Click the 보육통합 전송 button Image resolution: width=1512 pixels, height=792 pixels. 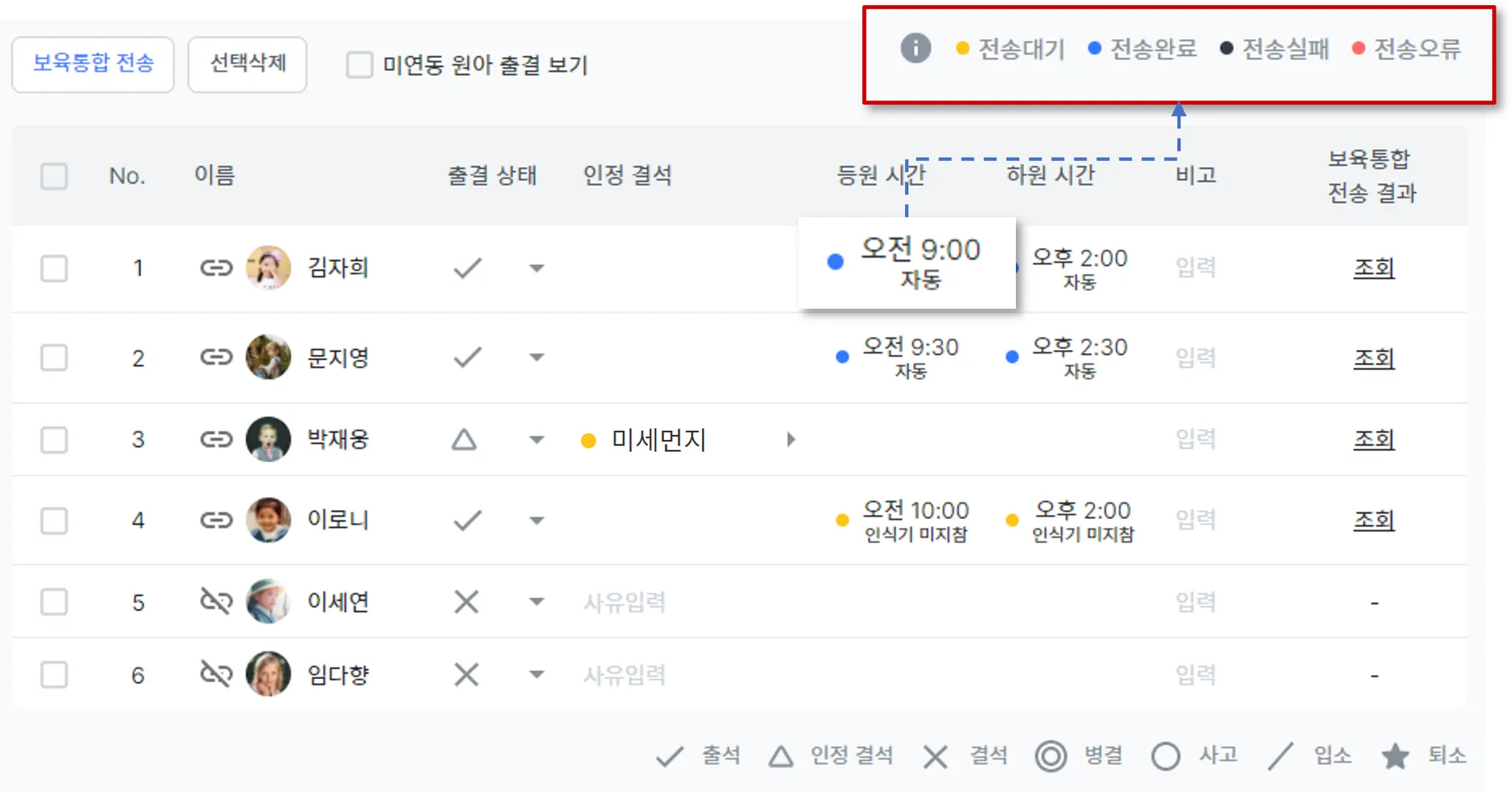pyautogui.click(x=93, y=64)
